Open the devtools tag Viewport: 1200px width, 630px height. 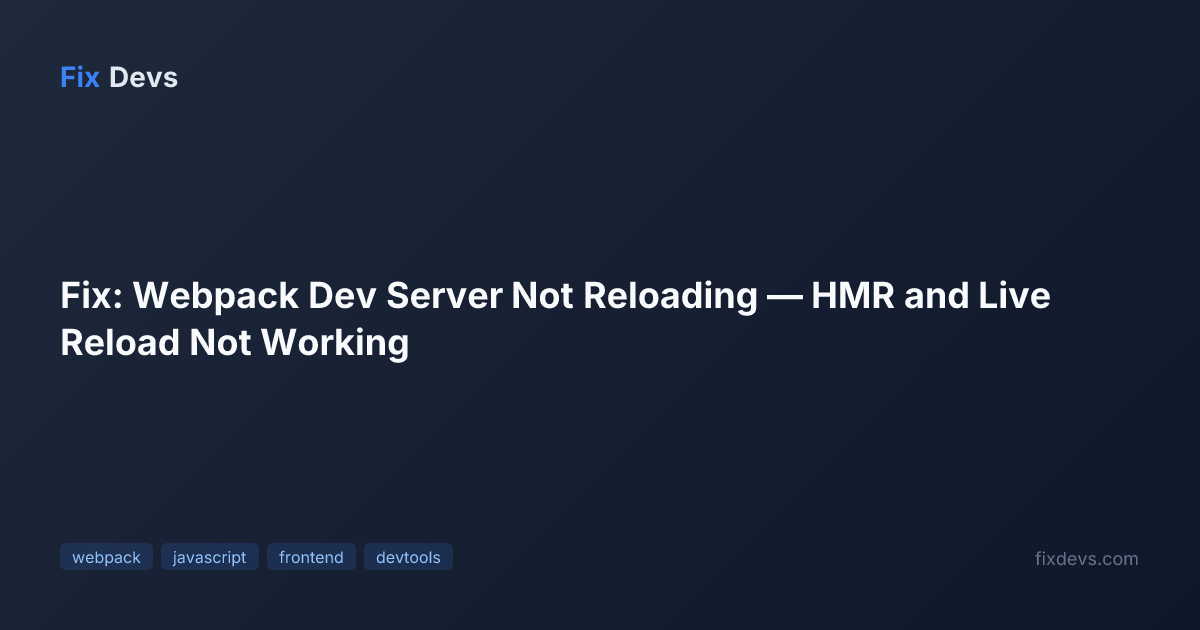point(408,557)
